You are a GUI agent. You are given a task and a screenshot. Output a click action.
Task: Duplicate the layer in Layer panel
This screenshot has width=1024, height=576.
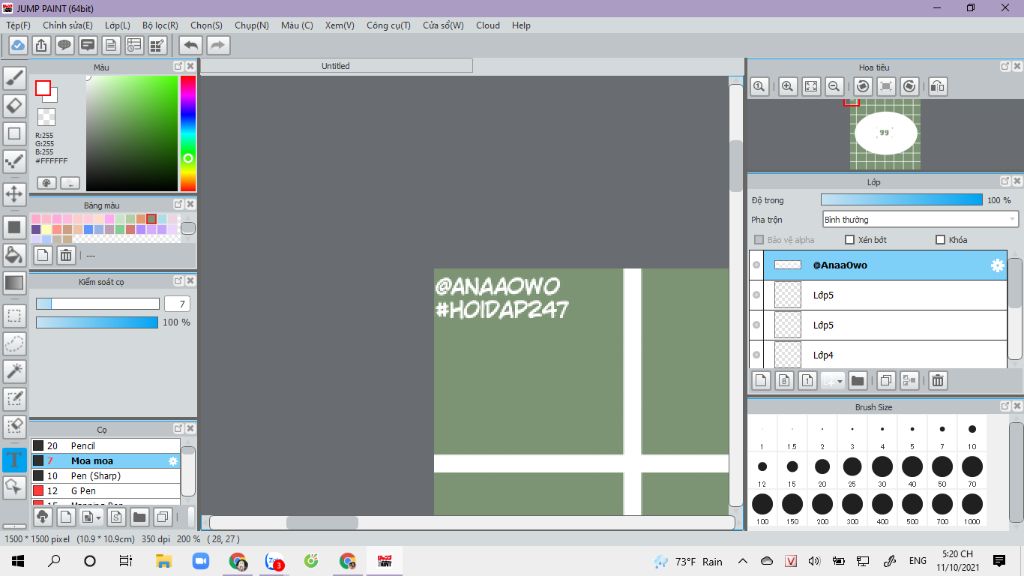tap(886, 381)
